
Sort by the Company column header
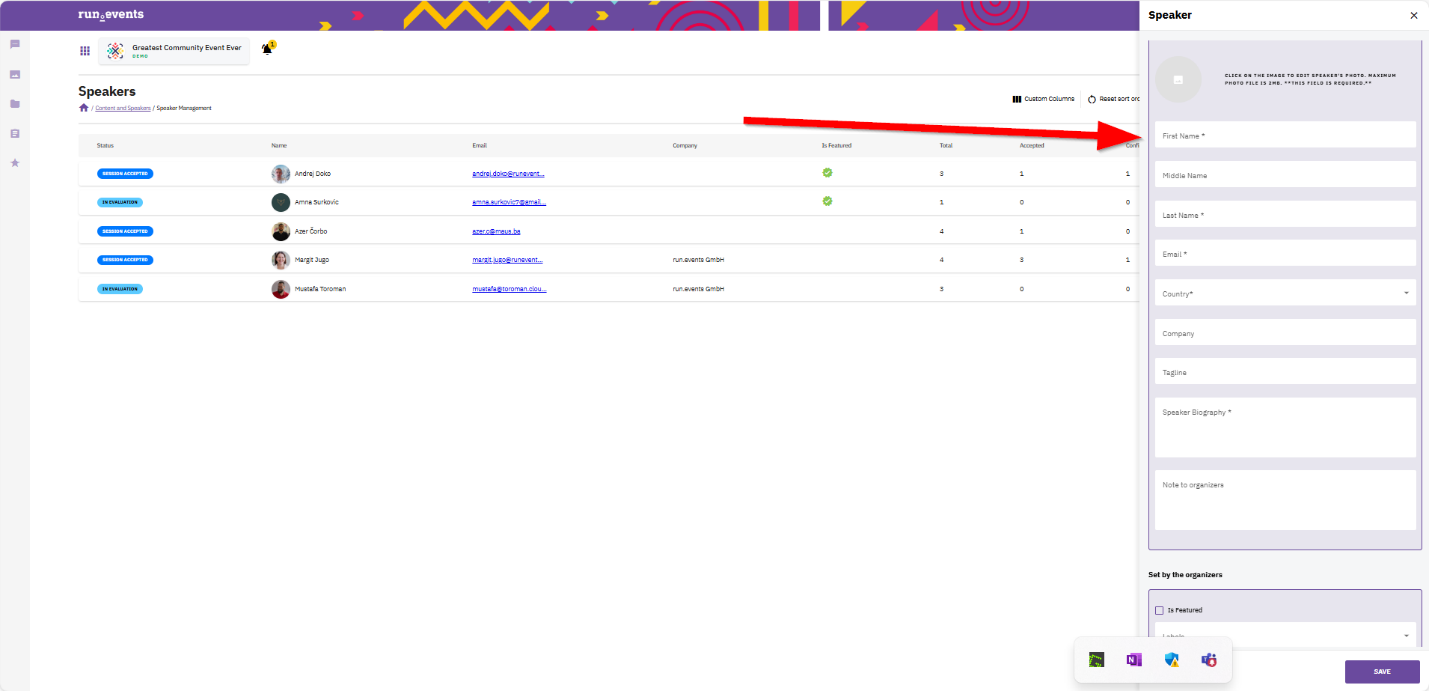[x=685, y=146]
